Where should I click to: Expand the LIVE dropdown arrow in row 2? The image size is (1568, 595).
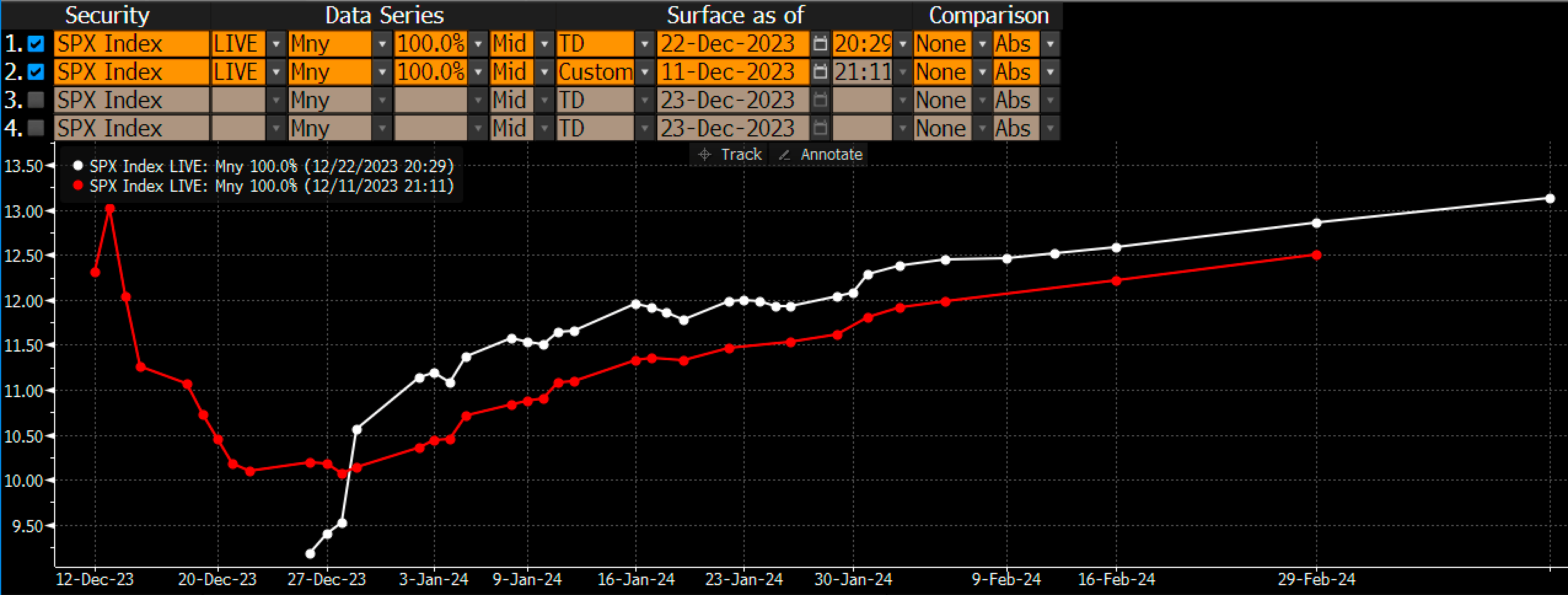(x=276, y=72)
